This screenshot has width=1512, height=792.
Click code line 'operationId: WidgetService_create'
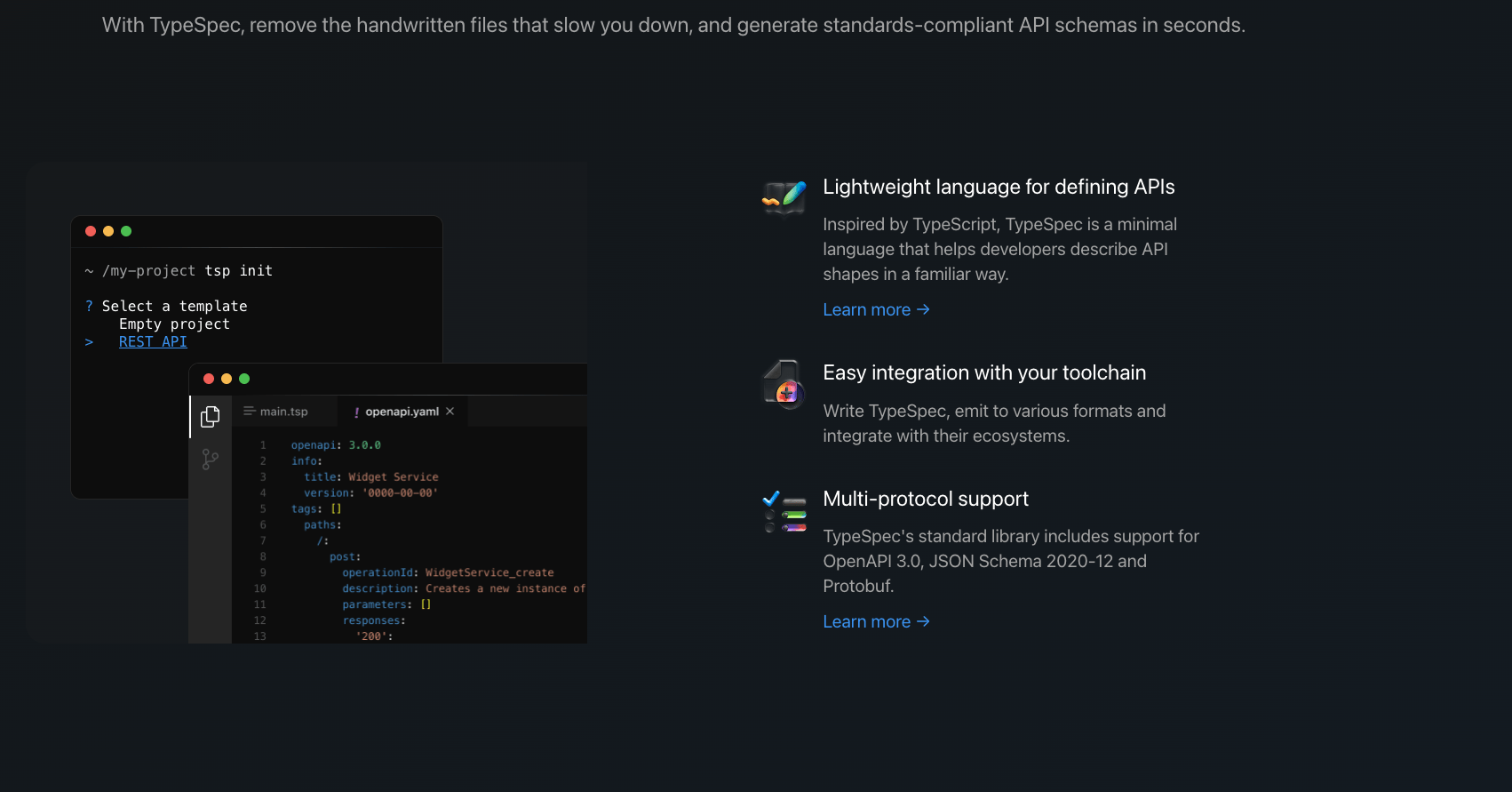click(x=448, y=572)
